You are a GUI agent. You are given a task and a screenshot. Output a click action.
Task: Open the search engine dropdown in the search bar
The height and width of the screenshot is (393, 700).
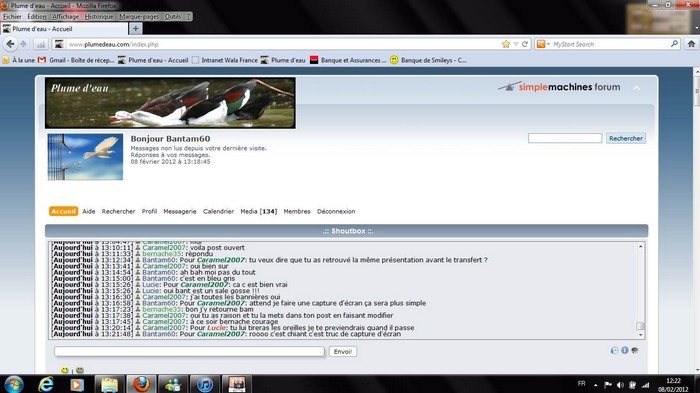tap(543, 44)
